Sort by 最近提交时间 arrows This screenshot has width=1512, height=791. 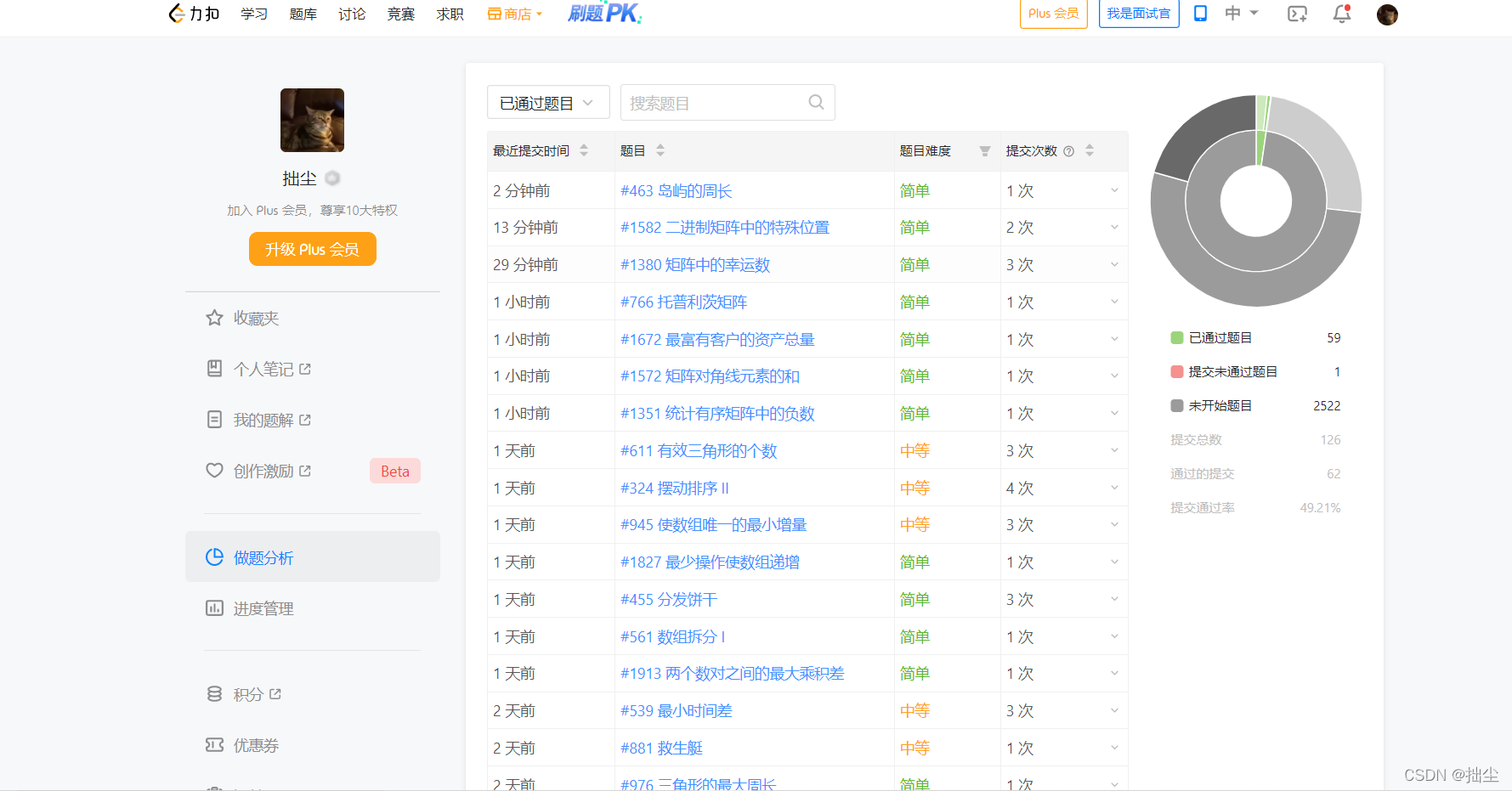coord(584,150)
